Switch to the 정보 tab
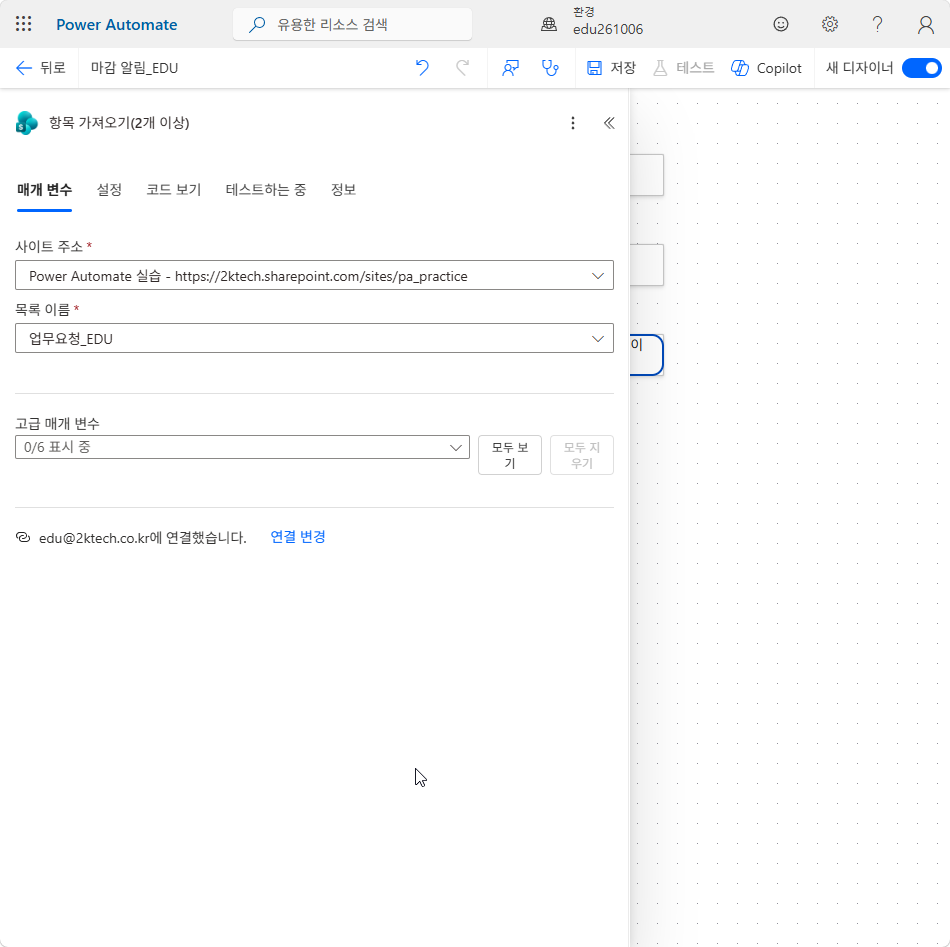The image size is (950, 947). pos(343,190)
